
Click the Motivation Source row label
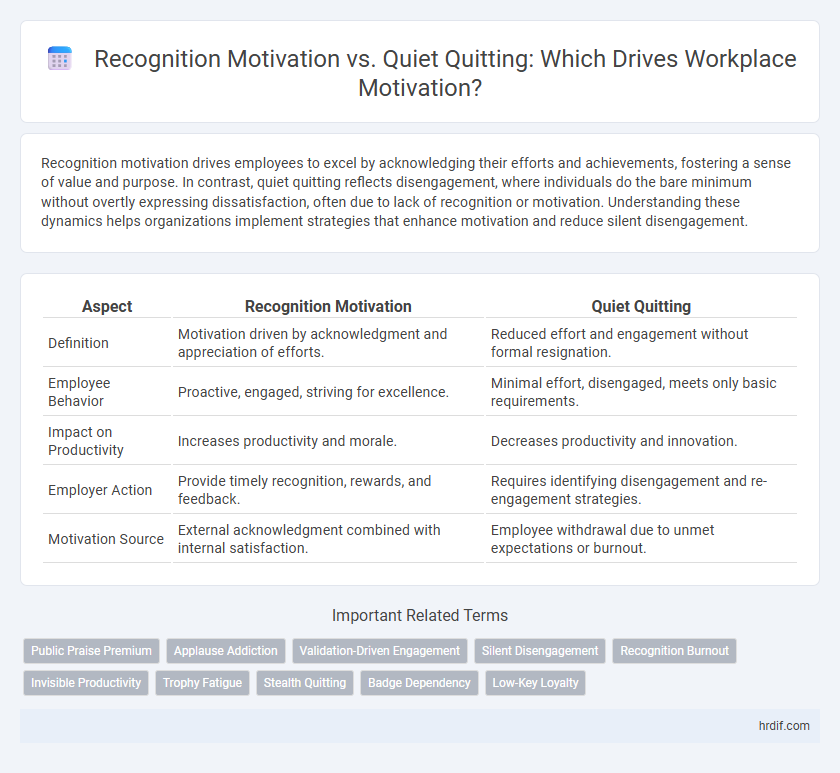coord(106,539)
